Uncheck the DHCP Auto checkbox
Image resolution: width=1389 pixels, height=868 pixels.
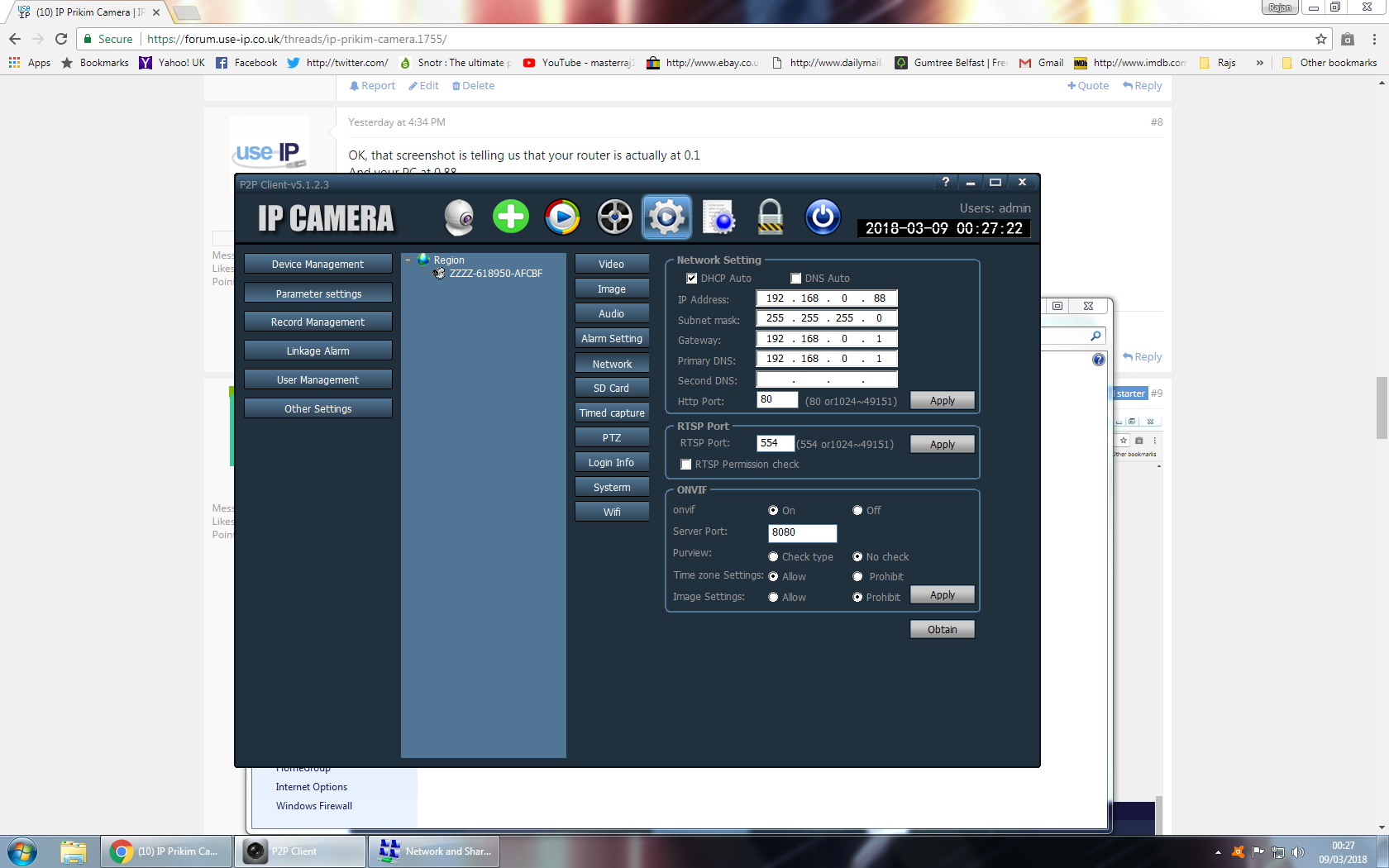pyautogui.click(x=692, y=279)
